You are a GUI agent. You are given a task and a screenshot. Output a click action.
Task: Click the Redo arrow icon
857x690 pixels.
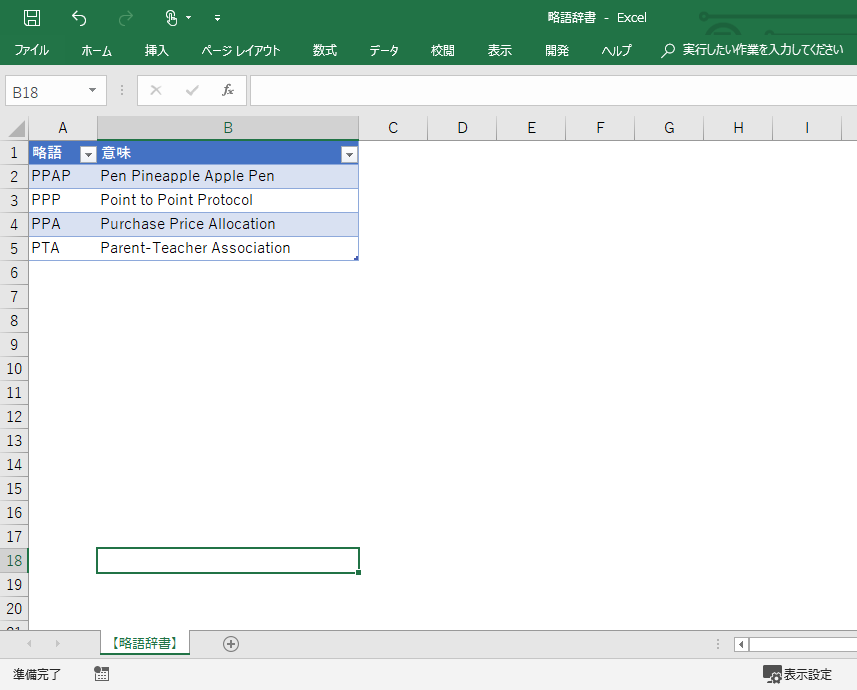pos(126,18)
